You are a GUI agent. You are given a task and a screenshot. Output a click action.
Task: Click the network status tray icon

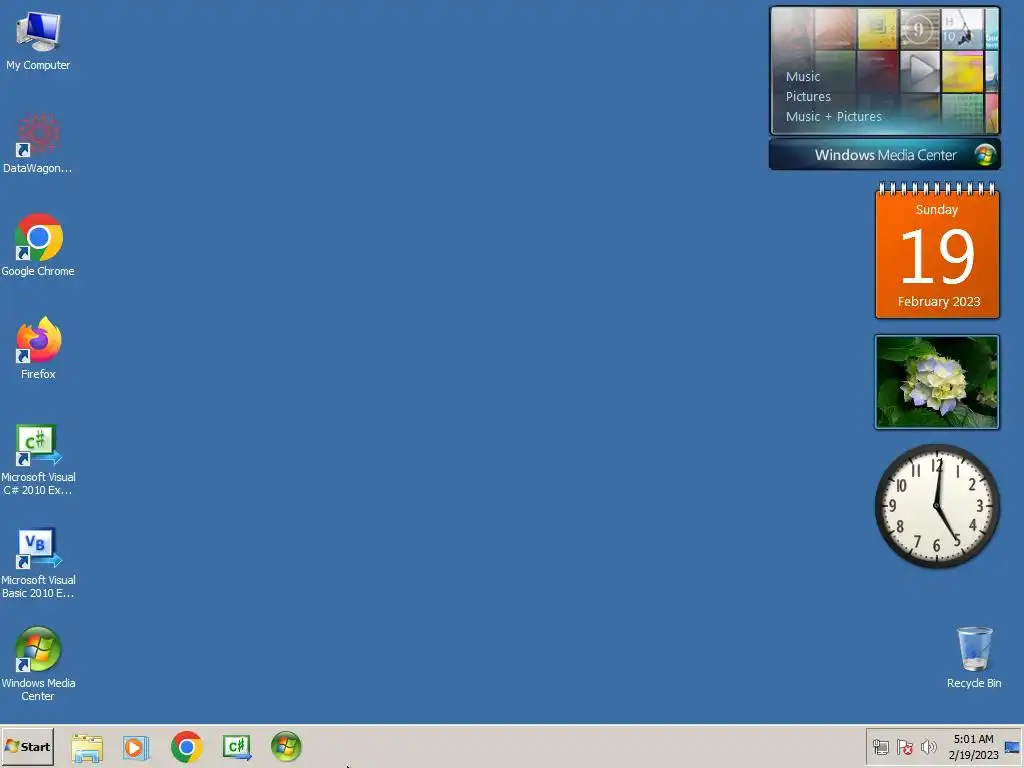coord(880,747)
